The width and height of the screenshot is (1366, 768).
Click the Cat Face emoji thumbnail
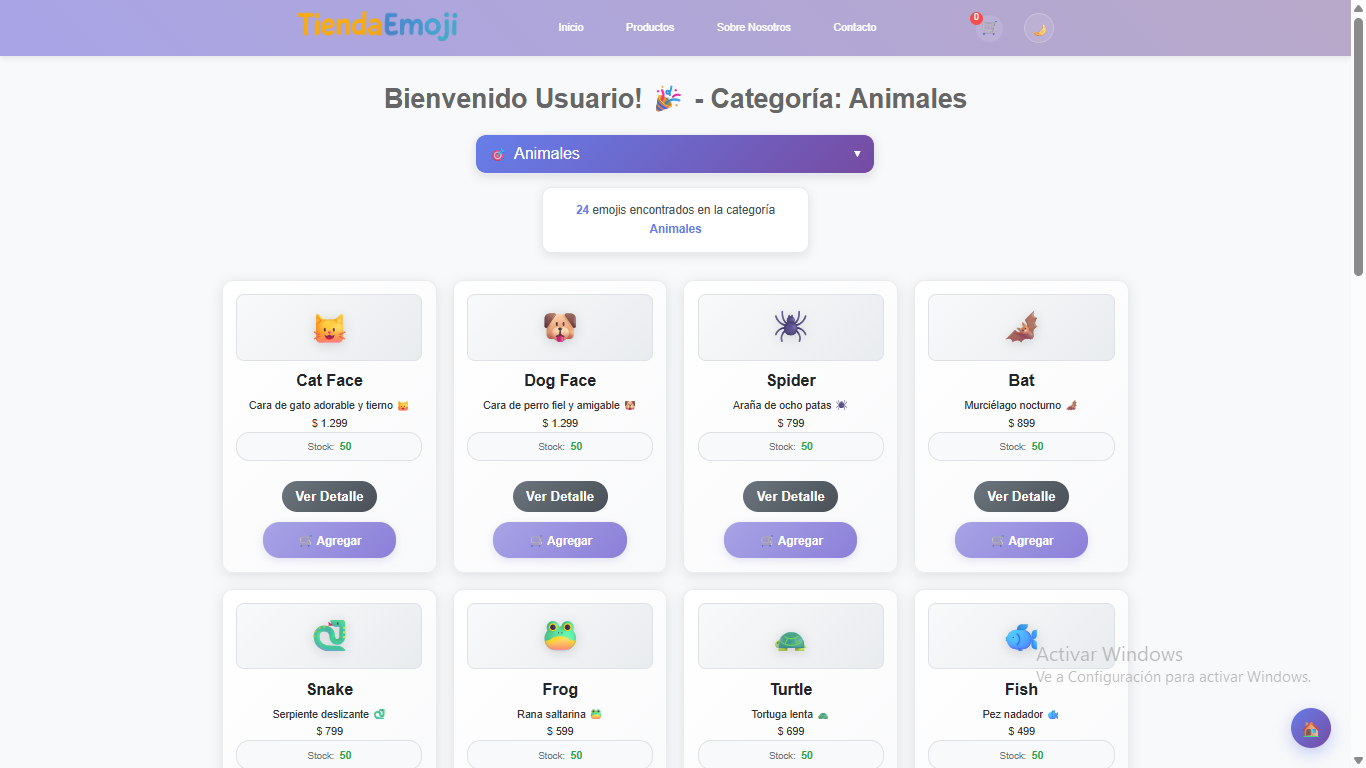point(329,327)
